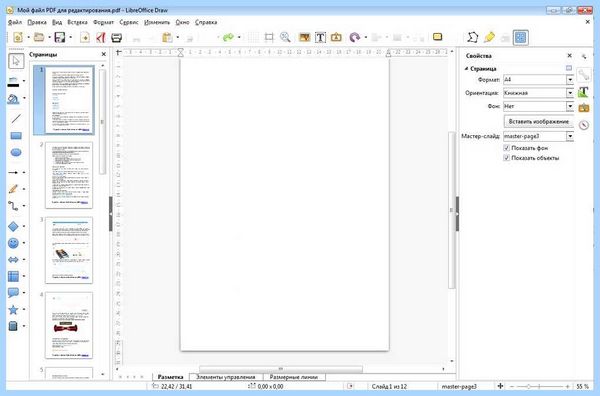Open the Мастер-слайд master-page3 dropdown

(570, 136)
